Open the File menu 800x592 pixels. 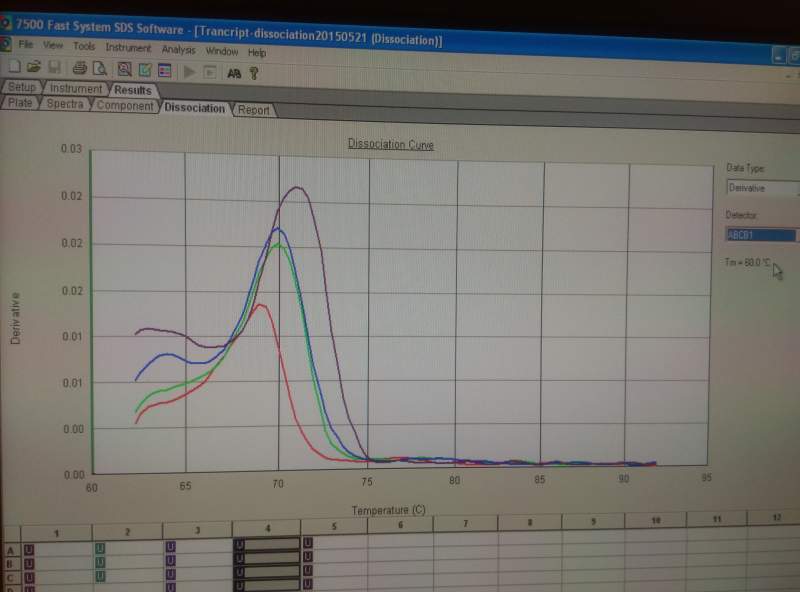(x=26, y=44)
